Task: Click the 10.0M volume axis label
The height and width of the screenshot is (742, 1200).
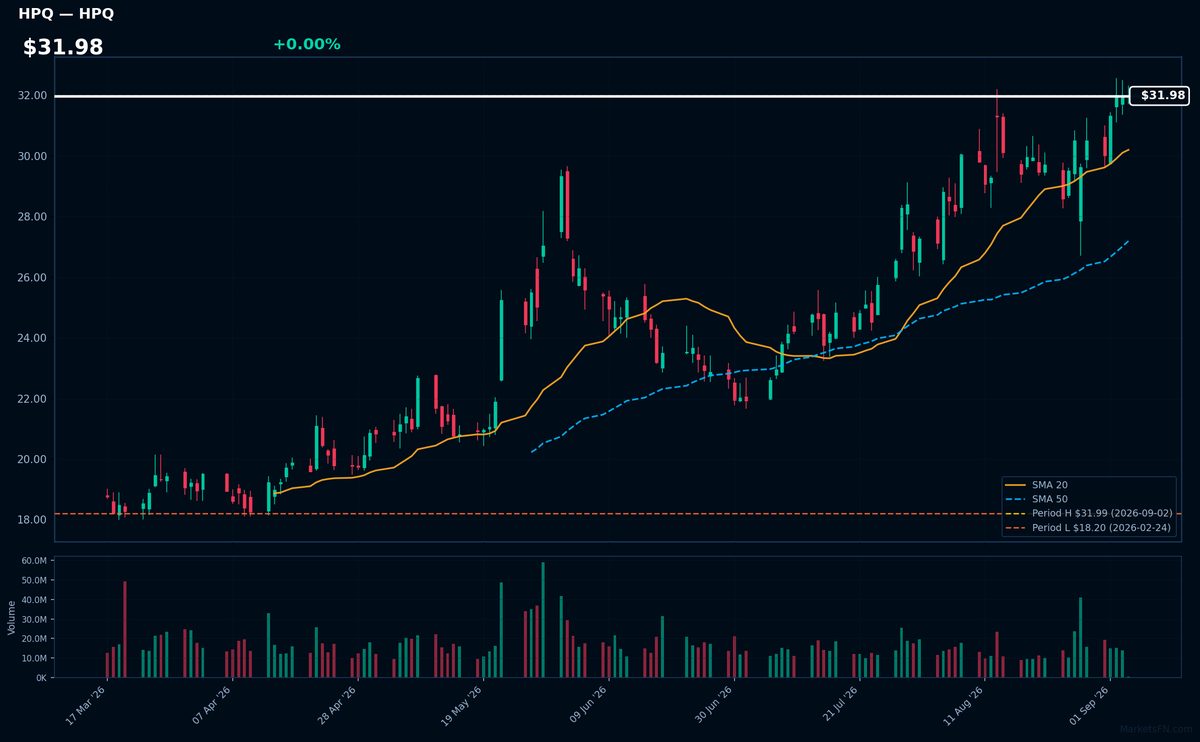Action: (35, 658)
